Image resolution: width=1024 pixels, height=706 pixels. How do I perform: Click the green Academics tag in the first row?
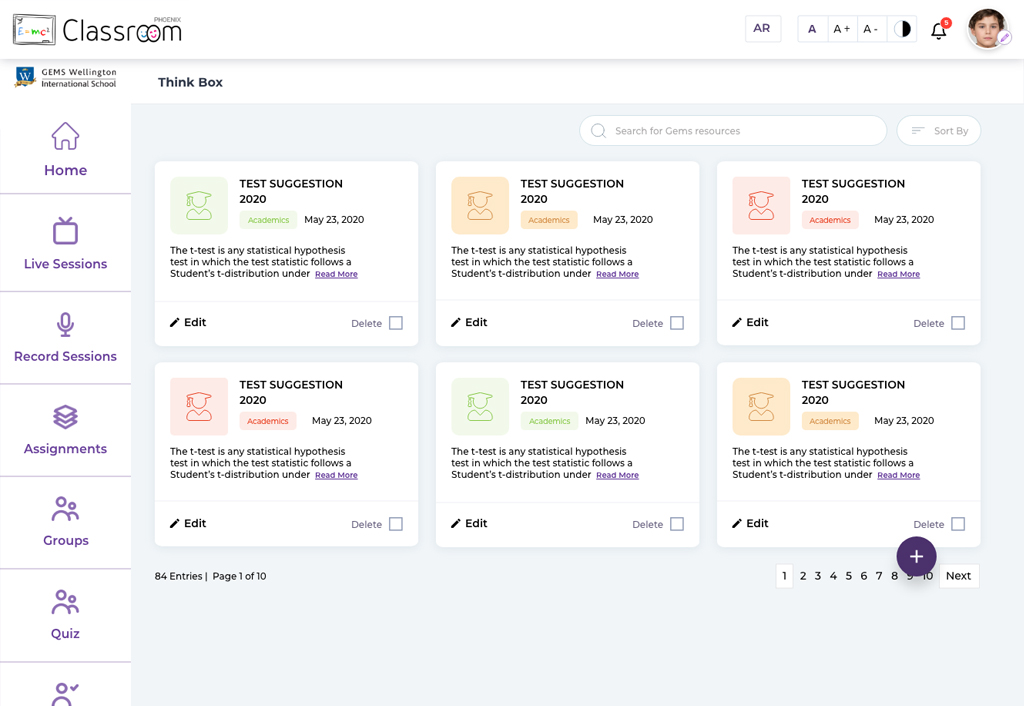click(268, 220)
